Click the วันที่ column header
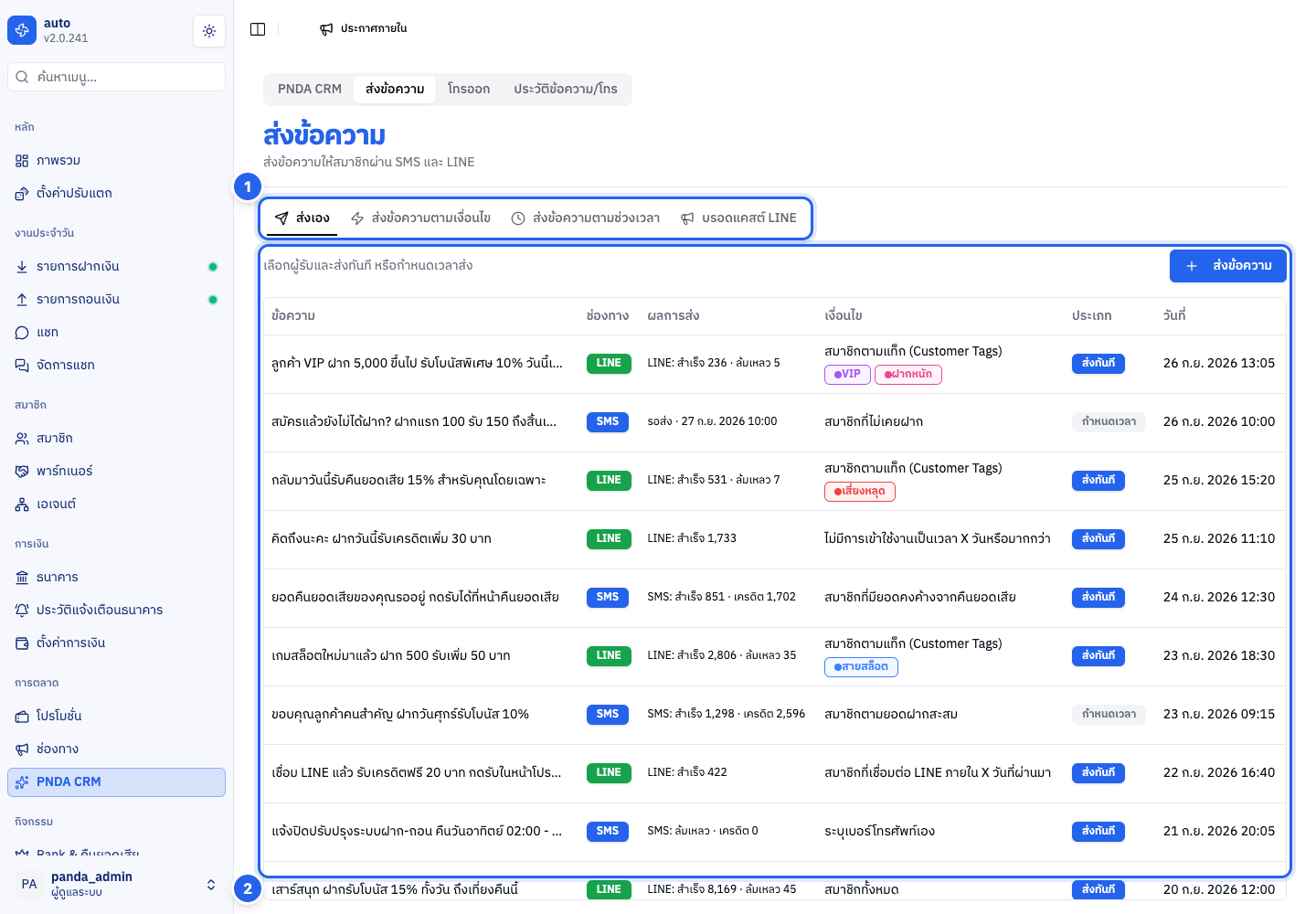Screen dimensions: 1316x914 click(1174, 316)
